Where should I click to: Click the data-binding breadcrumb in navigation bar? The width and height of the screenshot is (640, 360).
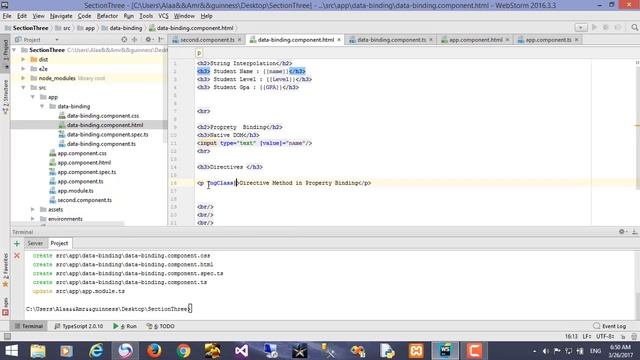click(x=122, y=28)
